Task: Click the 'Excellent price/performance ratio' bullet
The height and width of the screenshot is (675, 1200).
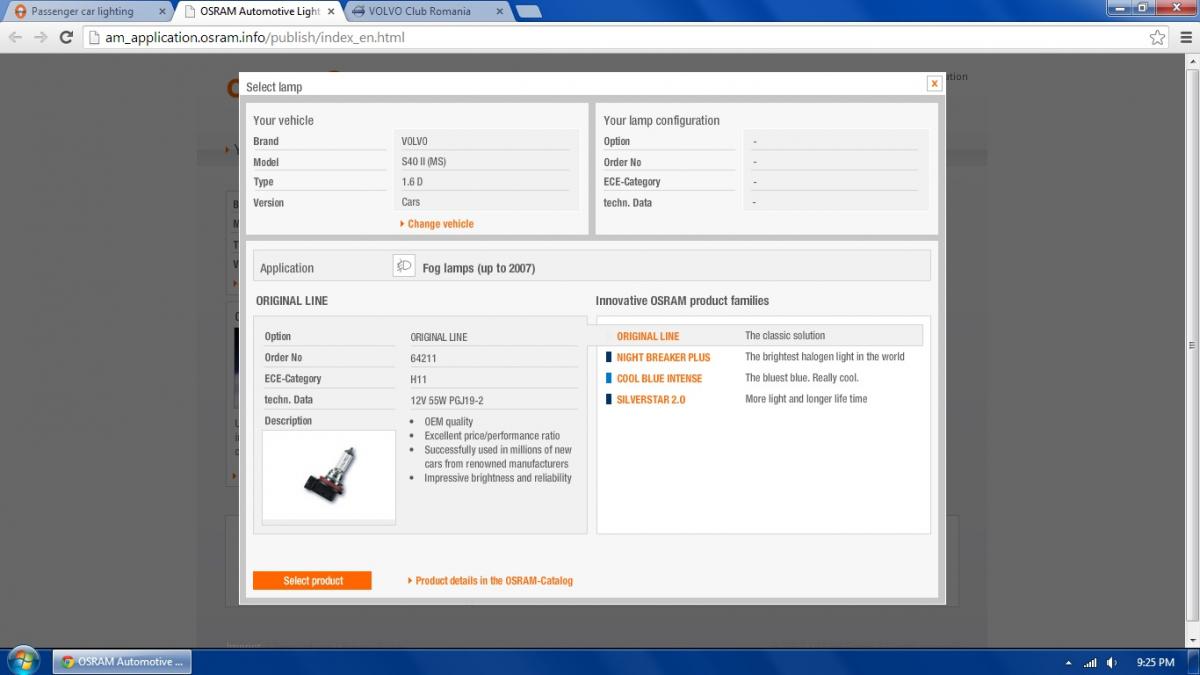Action: 492,436
